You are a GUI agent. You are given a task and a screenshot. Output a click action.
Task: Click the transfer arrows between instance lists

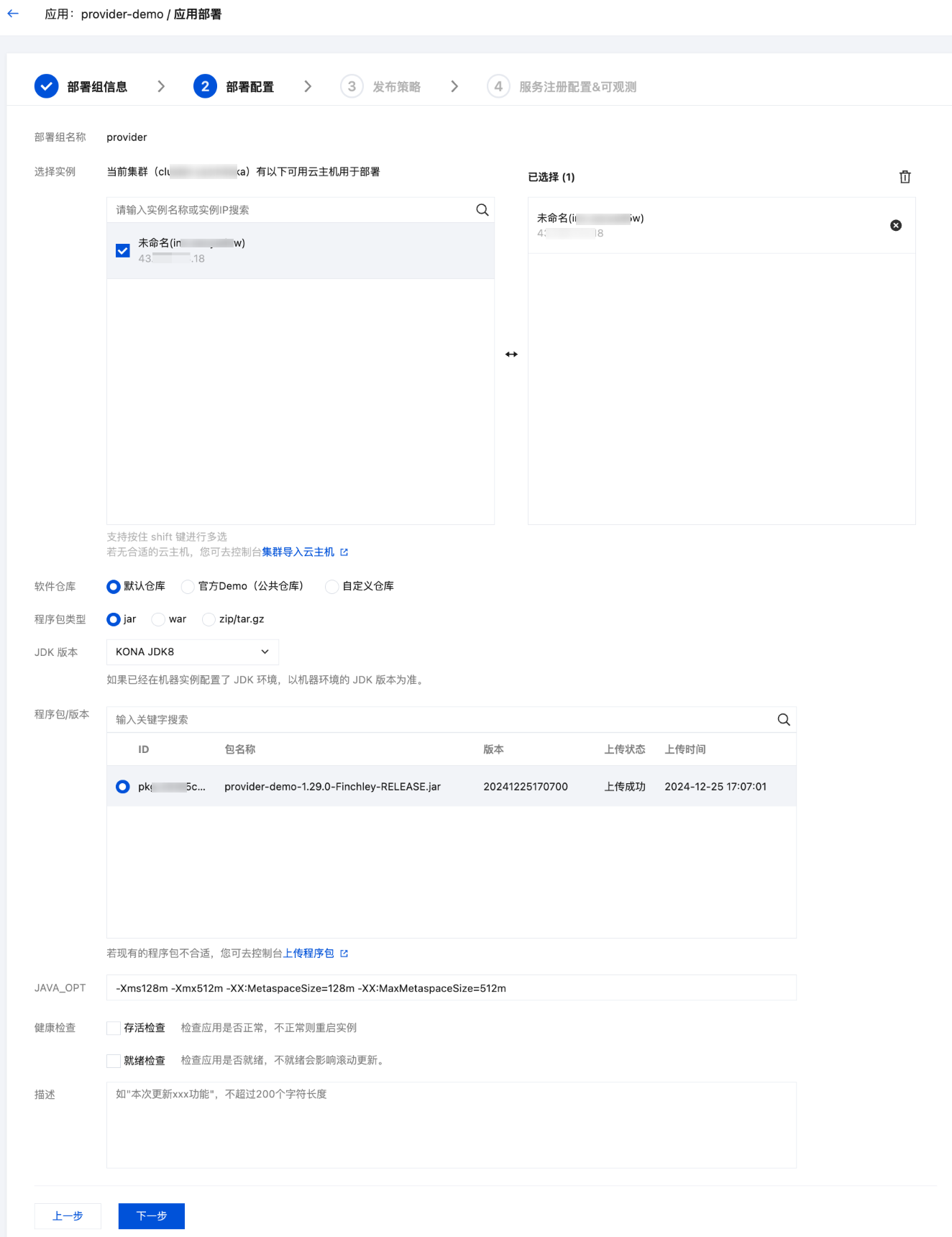[511, 355]
